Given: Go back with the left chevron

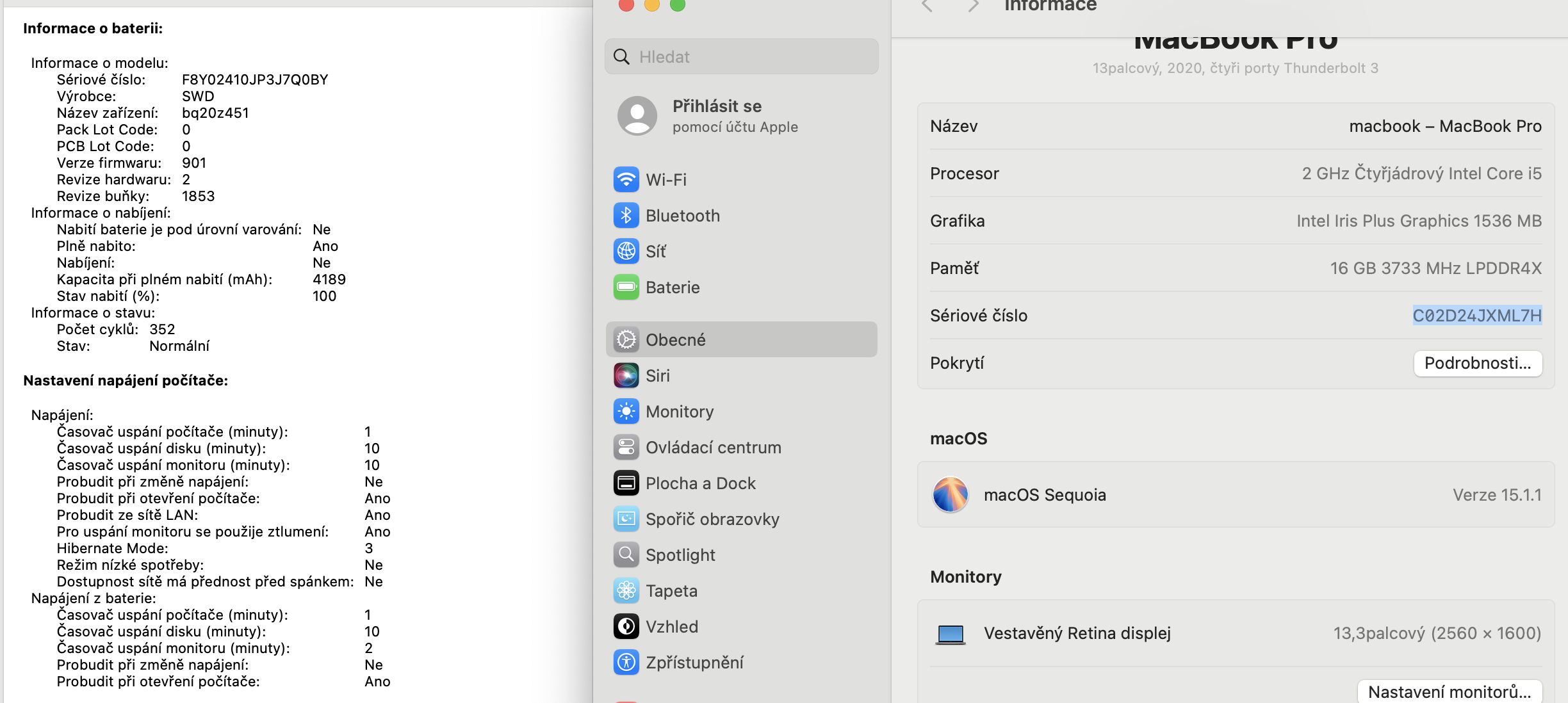Looking at the screenshot, I should pos(926,6).
